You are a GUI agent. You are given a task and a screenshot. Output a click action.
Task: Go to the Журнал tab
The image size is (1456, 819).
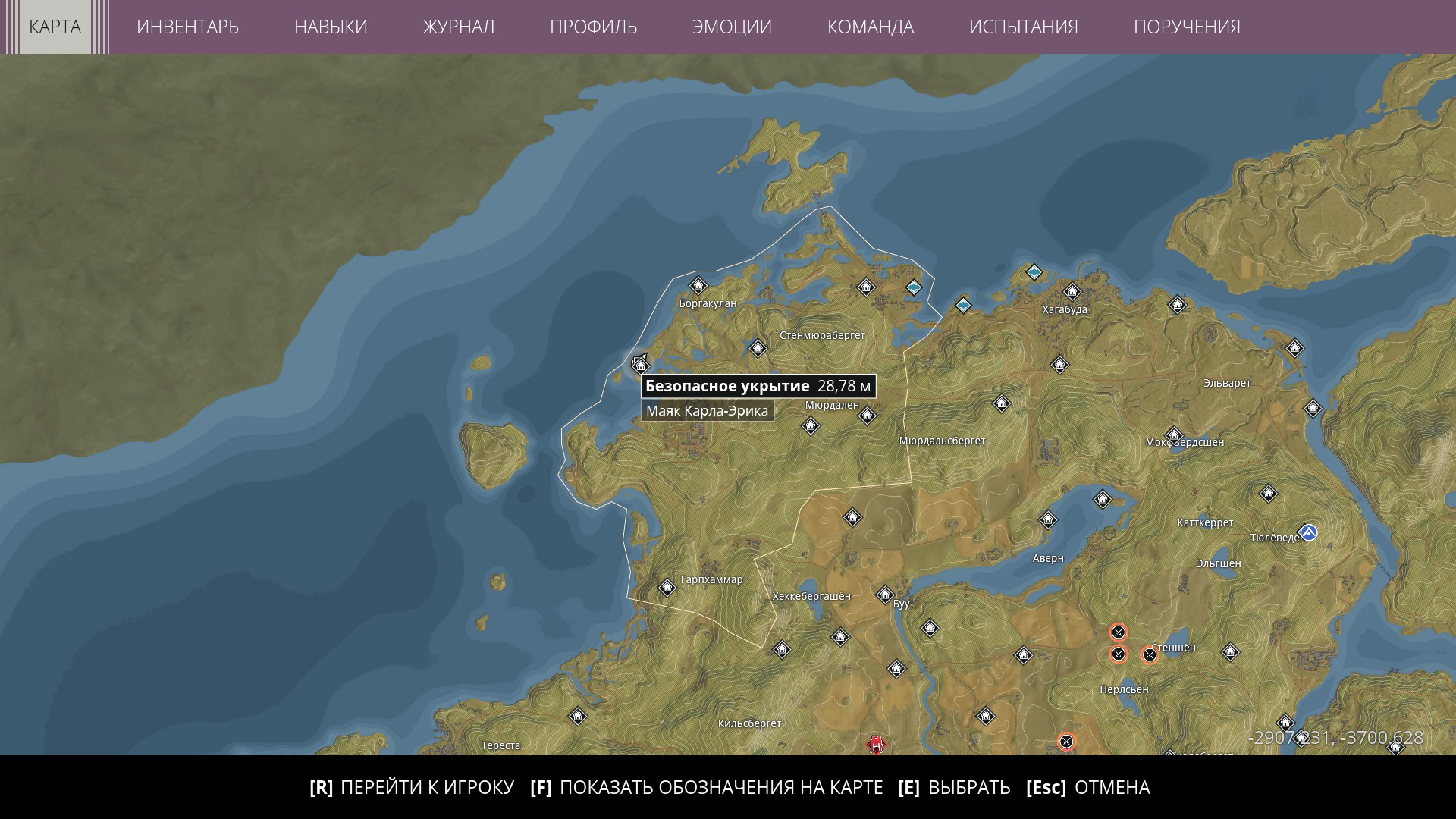(x=458, y=27)
